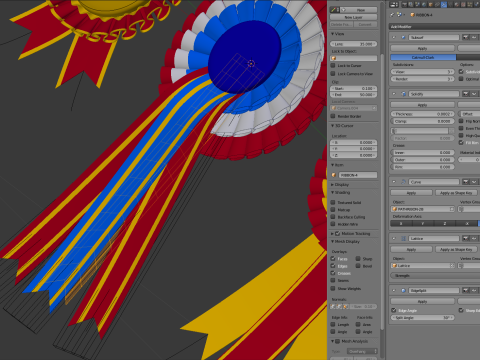Enable the Lock to Cursor checkbox
Image resolution: width=480 pixels, height=360 pixels.
point(333,66)
